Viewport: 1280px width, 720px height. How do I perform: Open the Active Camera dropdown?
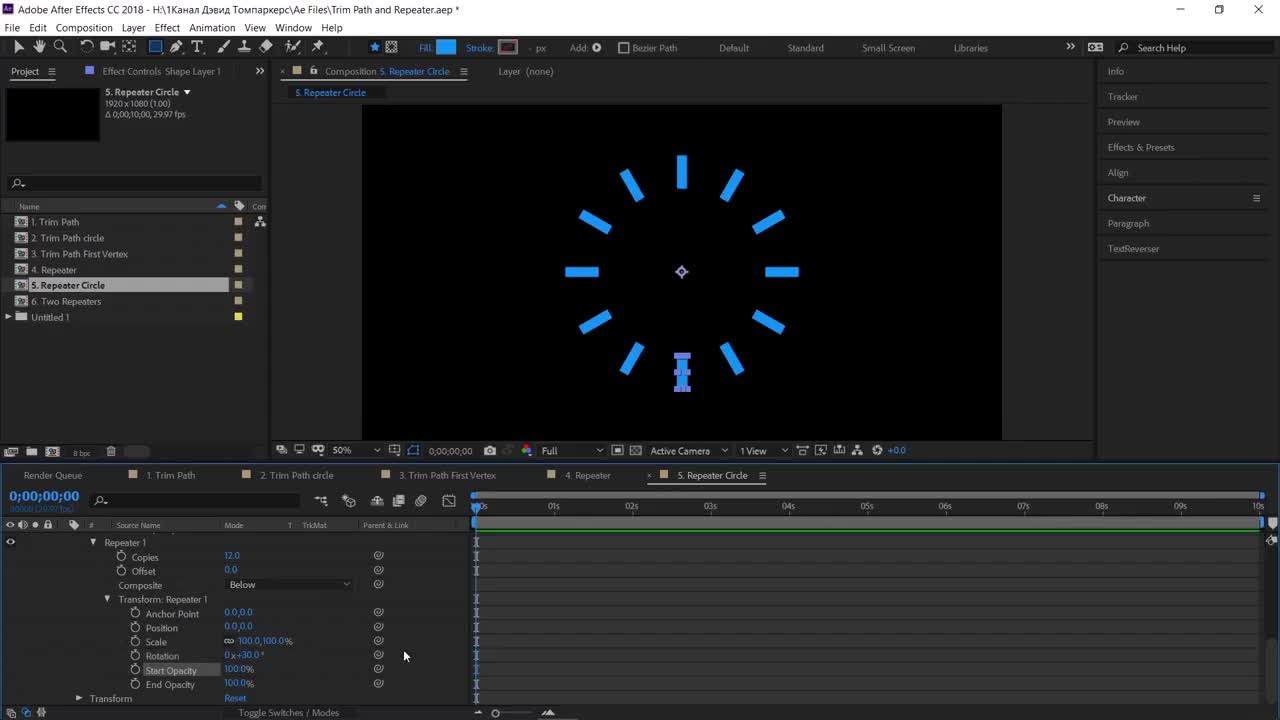[690, 451]
